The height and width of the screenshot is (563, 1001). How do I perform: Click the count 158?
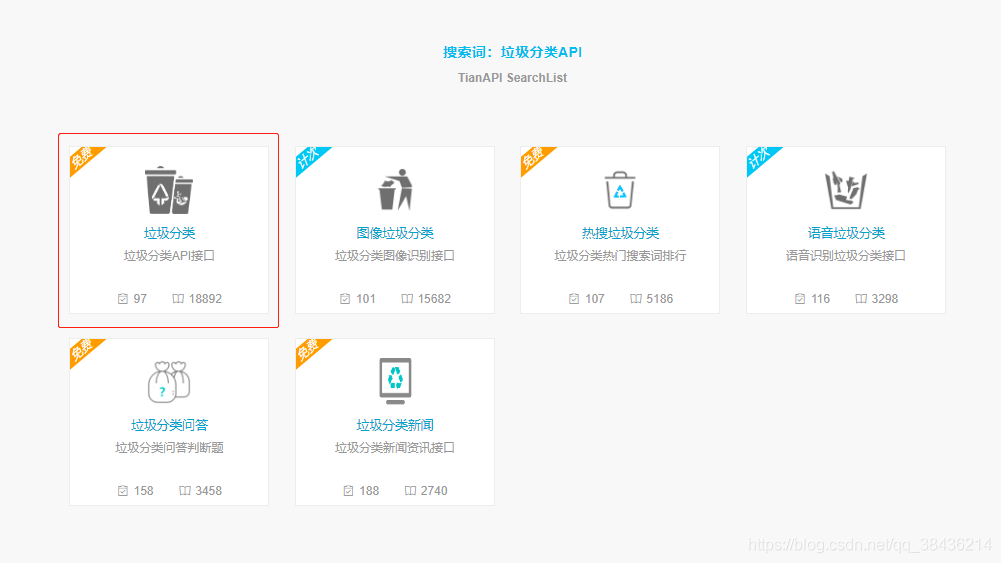pyautogui.click(x=144, y=491)
